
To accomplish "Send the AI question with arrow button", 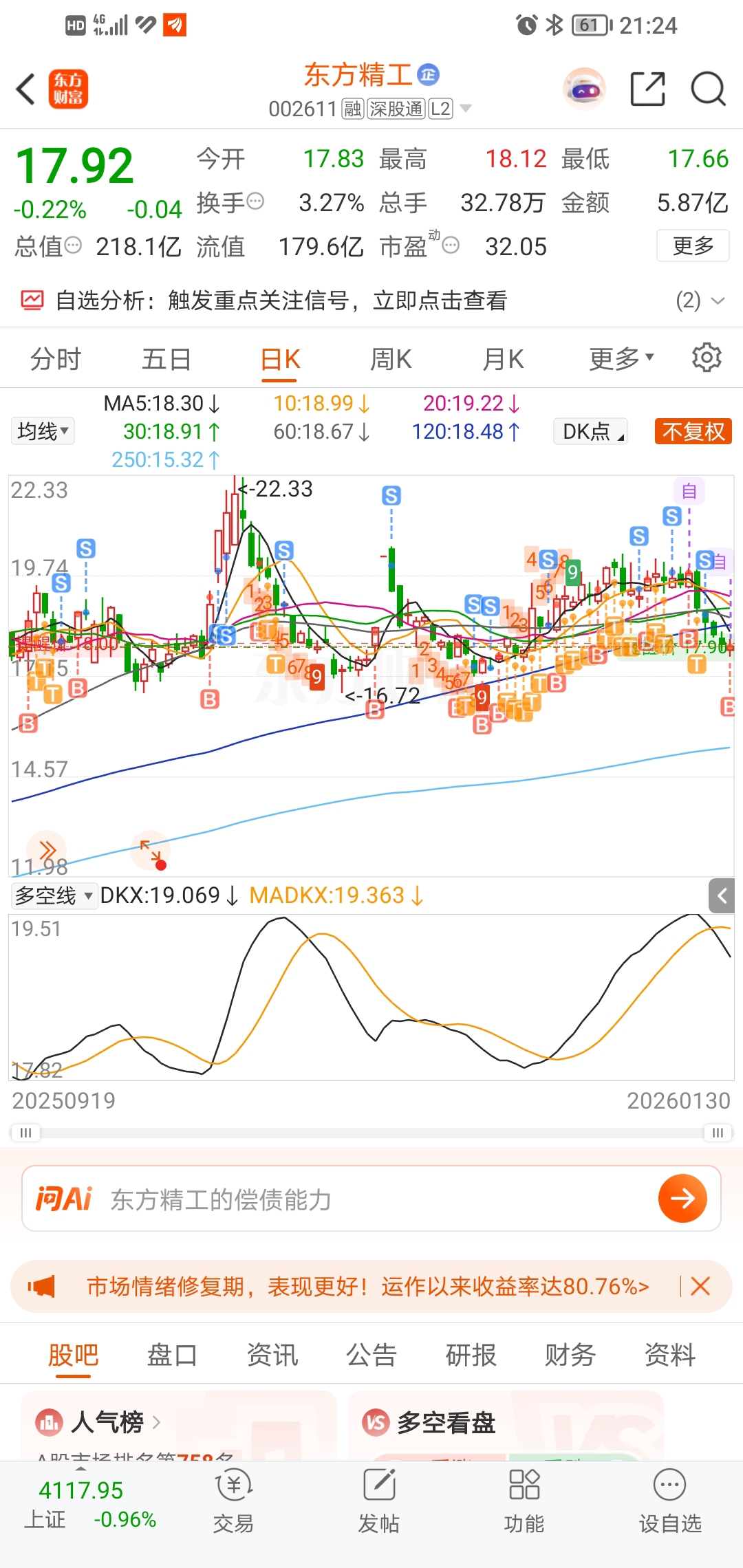I will pos(682,1199).
